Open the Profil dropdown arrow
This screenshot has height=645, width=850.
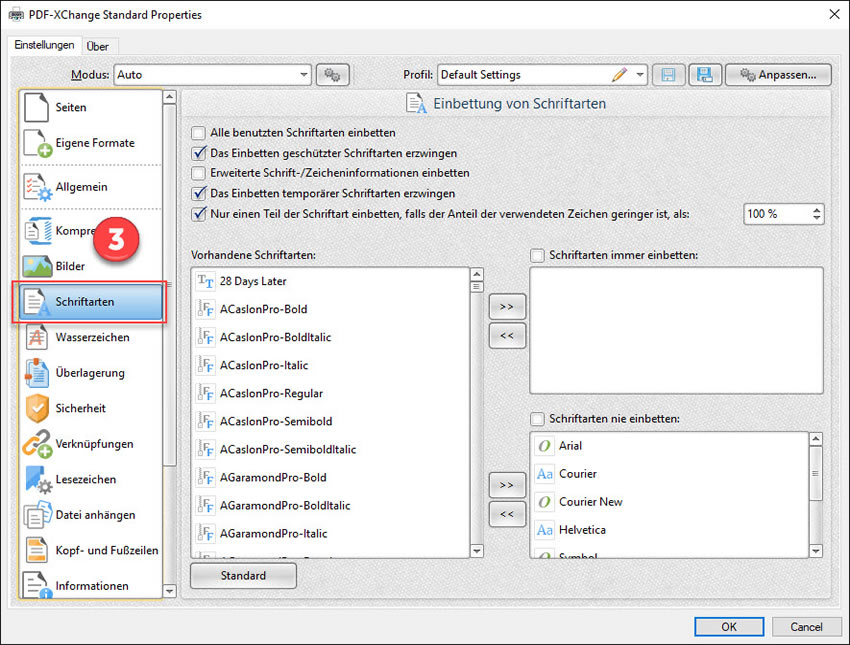tap(640, 75)
